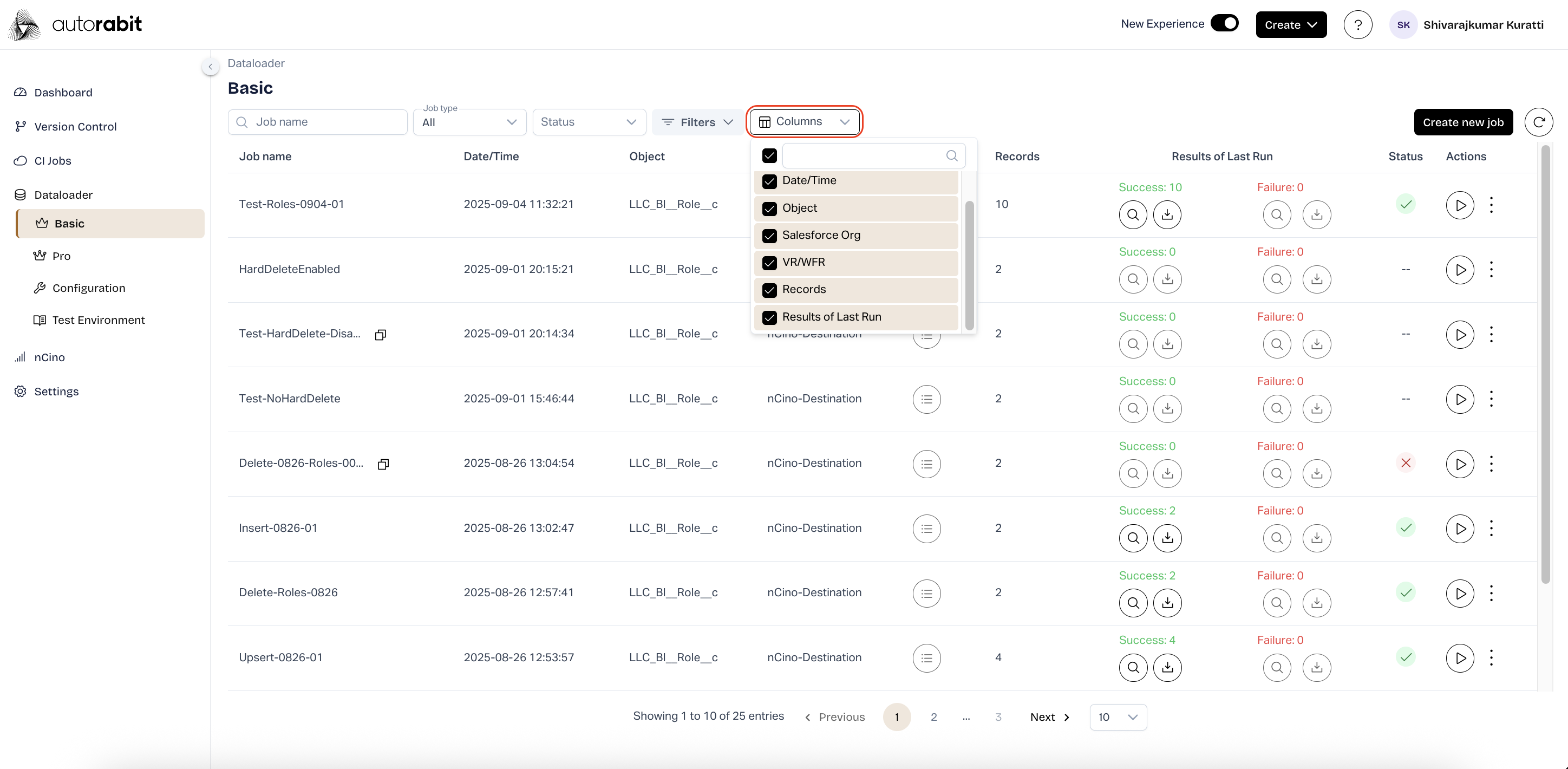
Task: Open Pro under Dataloader
Action: [61, 256]
